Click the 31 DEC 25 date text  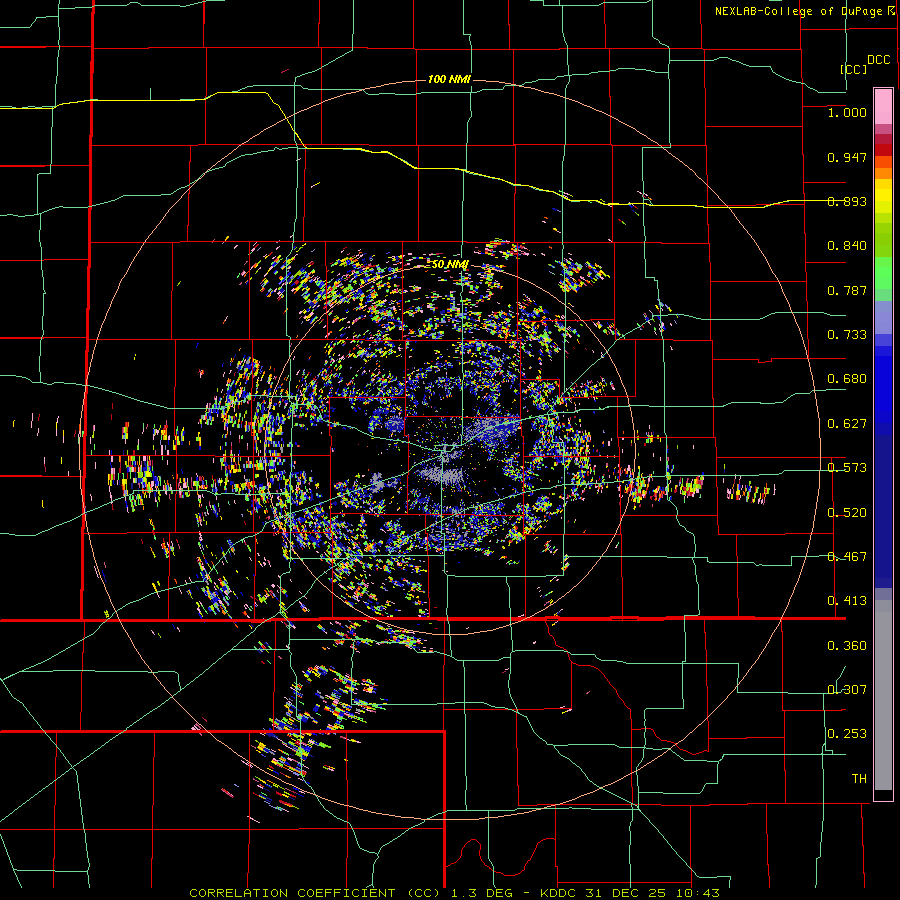click(625, 893)
